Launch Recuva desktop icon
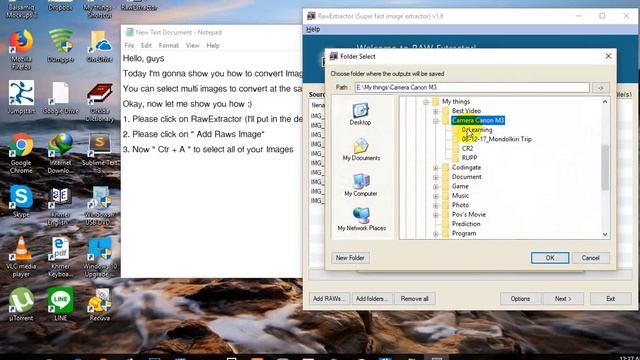 [x=100, y=304]
